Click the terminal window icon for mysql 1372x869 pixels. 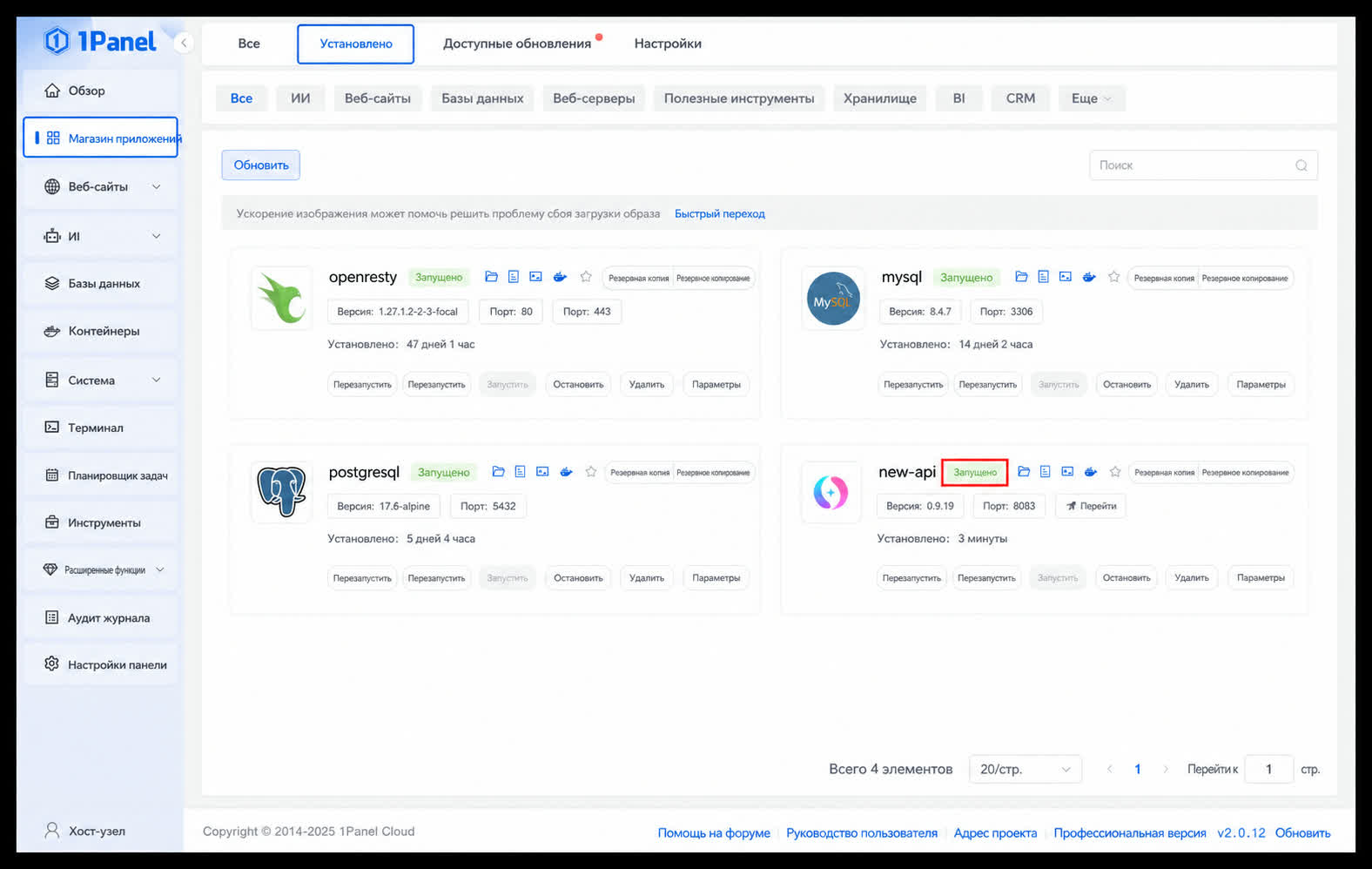tap(1066, 277)
